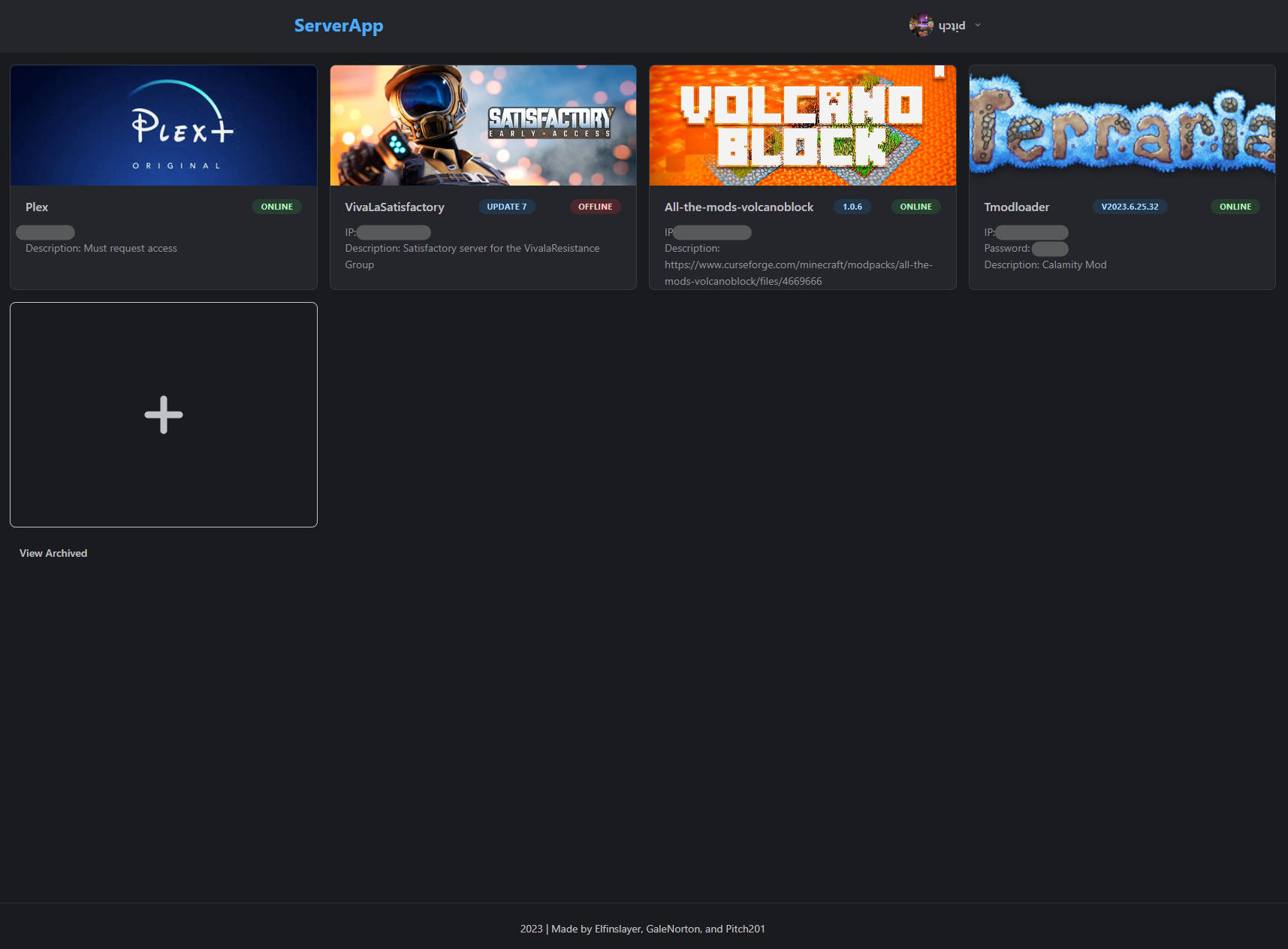Select the All-the-mods-volcanoblock server title
This screenshot has height=949, width=1288.
click(x=739, y=207)
